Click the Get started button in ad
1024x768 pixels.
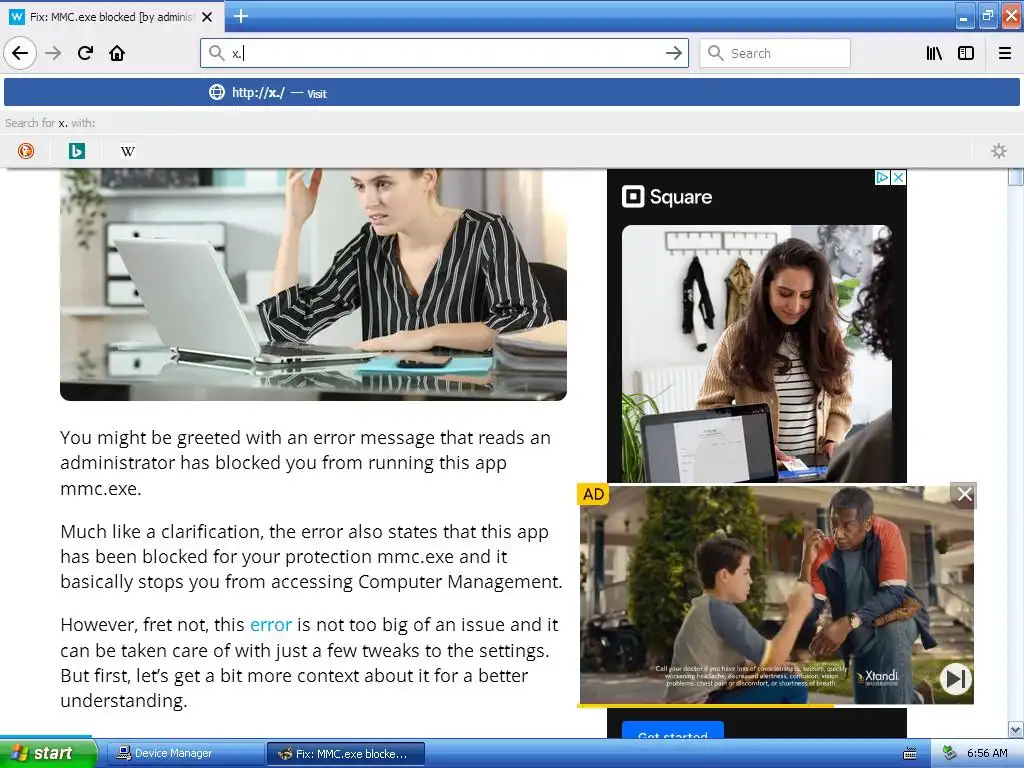[673, 731]
